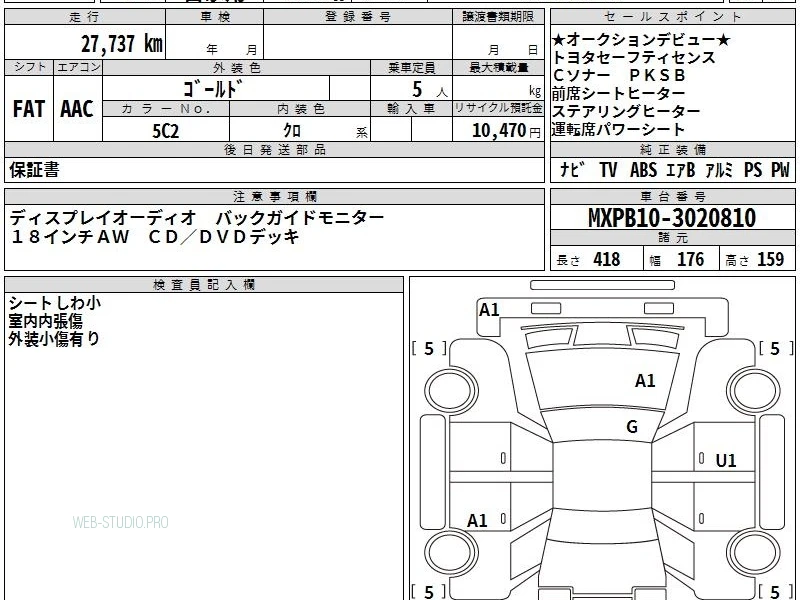Select the シフト label

[x=29, y=67]
